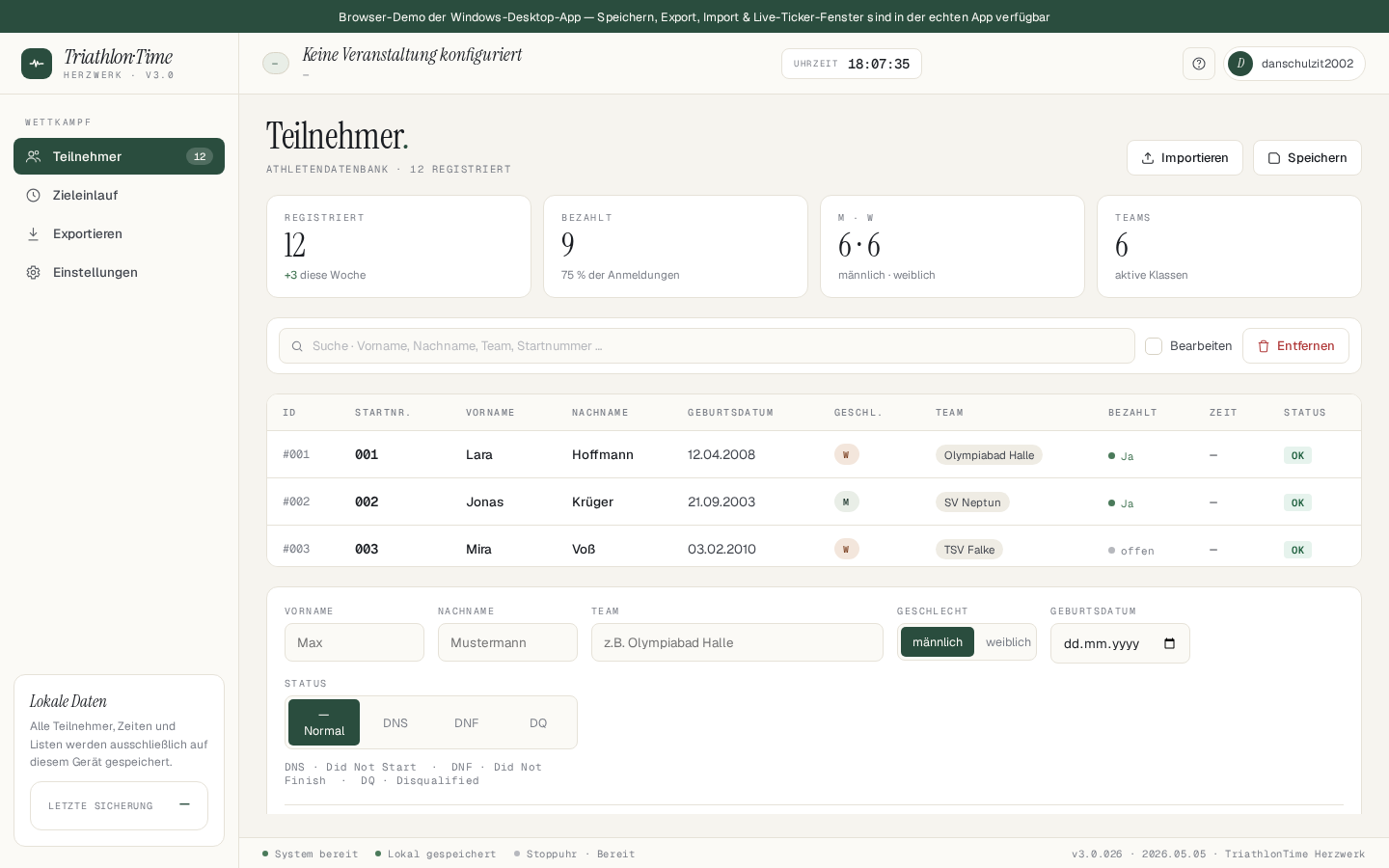Click the TriathlonTime heartbeat logo icon

tap(37, 64)
